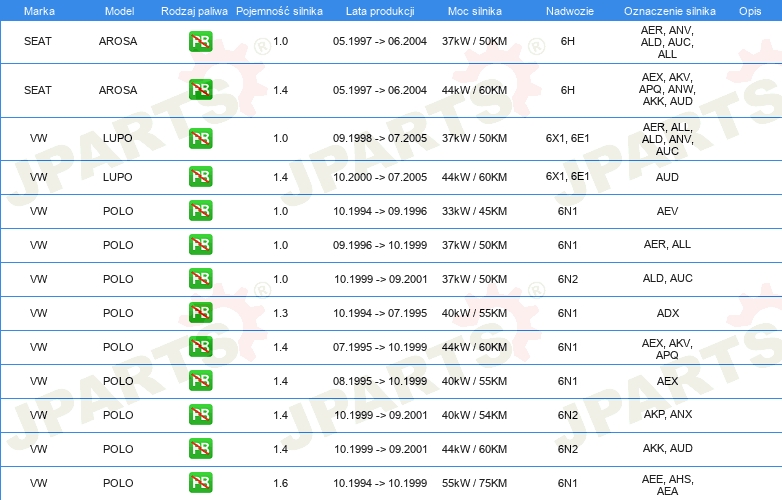Click the Moc silnika column header
Image resolution: width=782 pixels, height=500 pixels.
point(474,10)
